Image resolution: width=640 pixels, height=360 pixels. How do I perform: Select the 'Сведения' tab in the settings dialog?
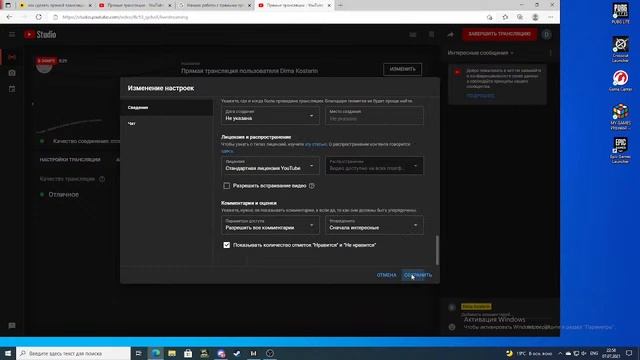point(167,108)
